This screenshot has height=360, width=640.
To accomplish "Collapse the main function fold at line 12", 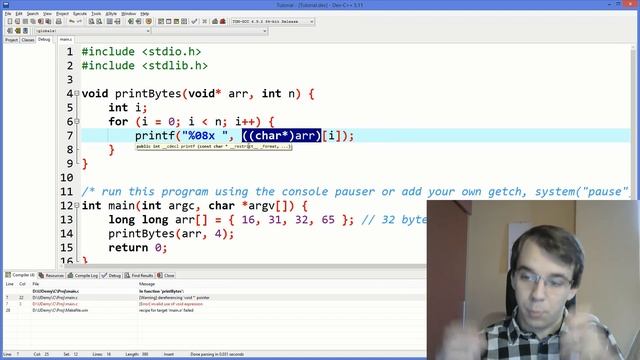I will coord(77,205).
